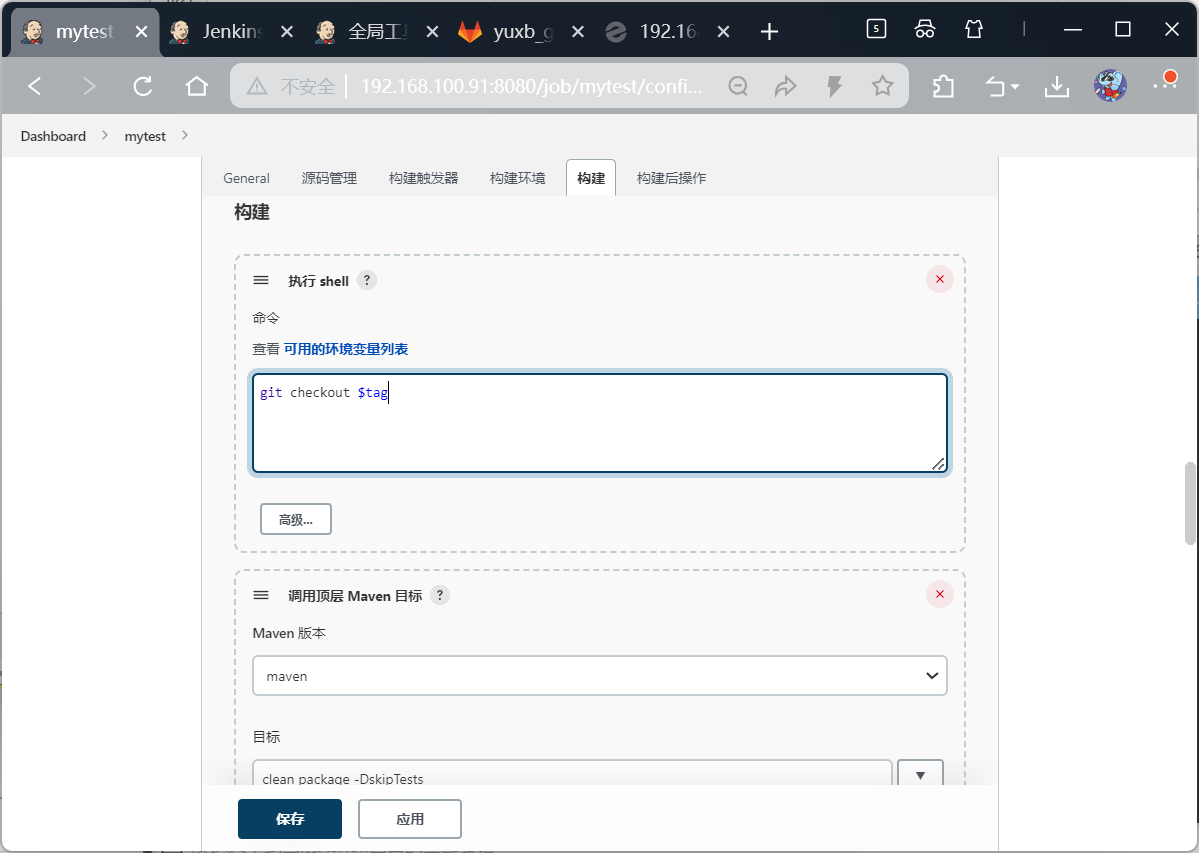Switch to the 构建环境 tab
This screenshot has width=1199, height=853.
coord(518,178)
